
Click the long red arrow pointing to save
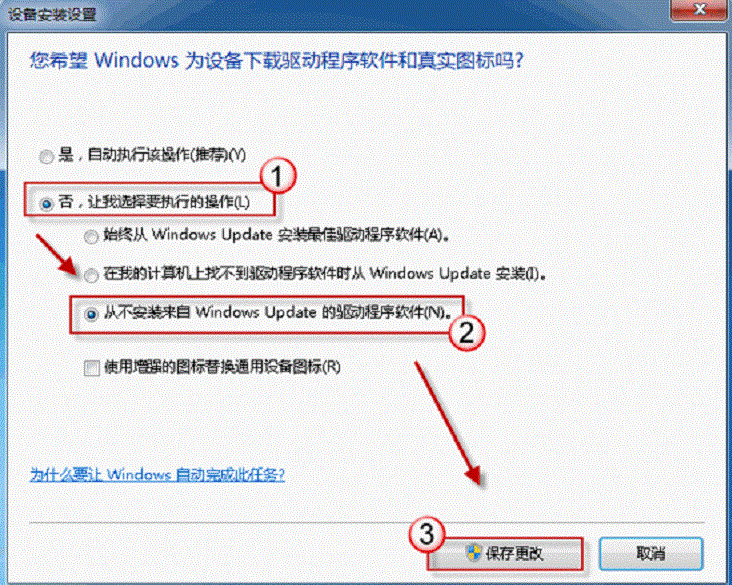[x=447, y=423]
